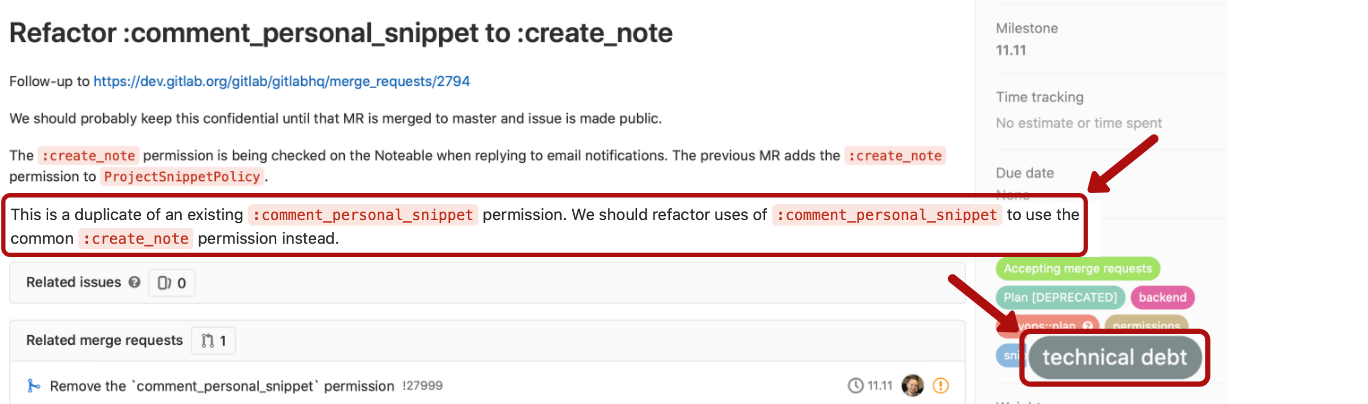Click the related merge requests count icon
Image resolution: width=1368 pixels, height=404 pixels.
(x=207, y=341)
